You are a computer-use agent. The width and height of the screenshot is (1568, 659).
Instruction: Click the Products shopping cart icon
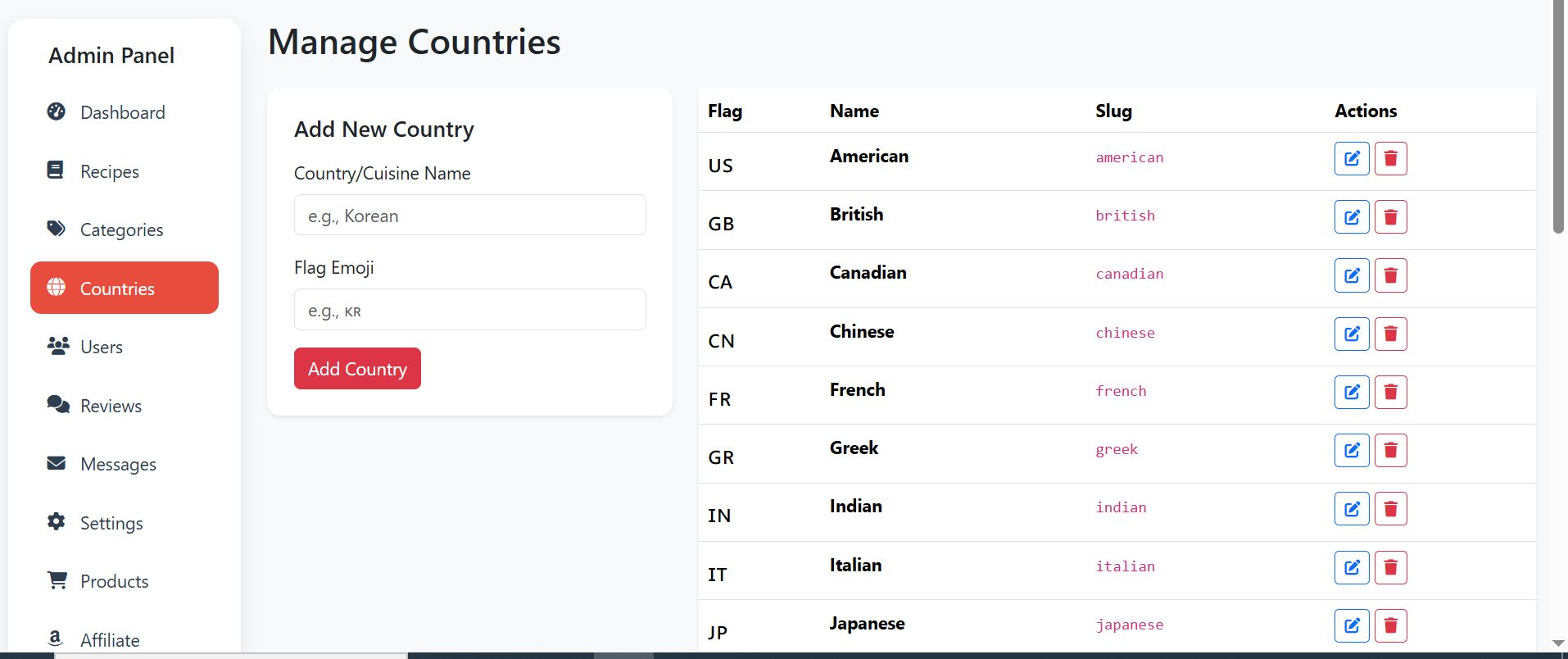[x=57, y=580]
